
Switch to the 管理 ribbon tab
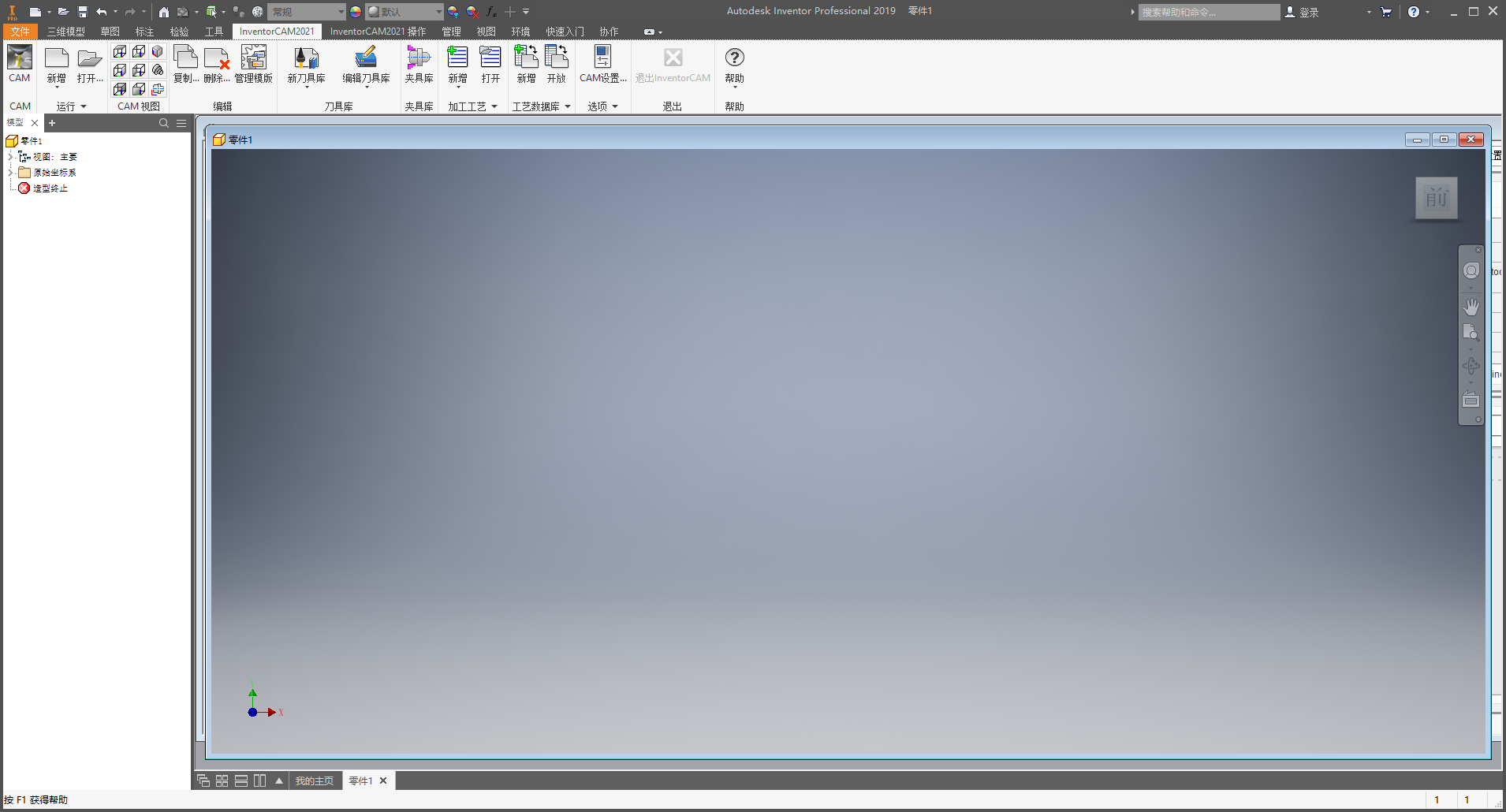(451, 32)
